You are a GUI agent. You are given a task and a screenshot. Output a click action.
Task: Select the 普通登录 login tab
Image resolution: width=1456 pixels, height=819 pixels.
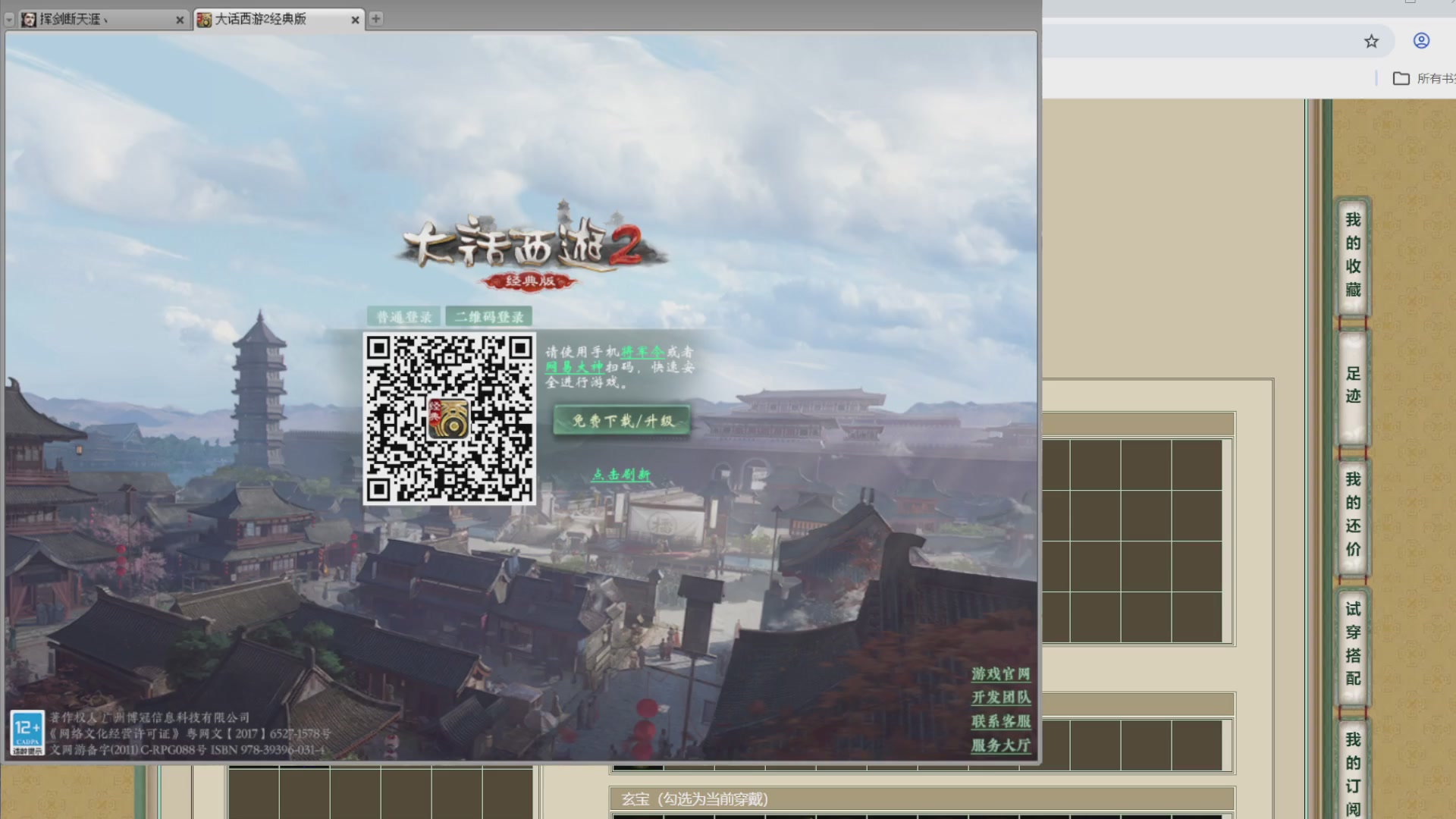404,317
